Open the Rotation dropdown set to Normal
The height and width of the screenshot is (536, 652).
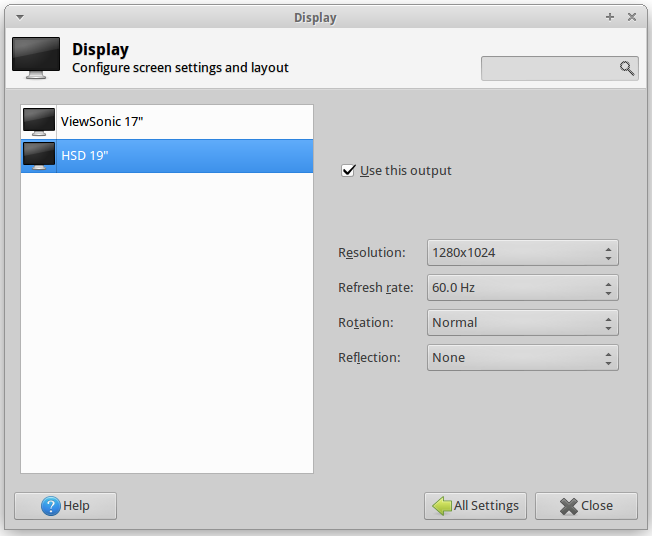(x=523, y=322)
